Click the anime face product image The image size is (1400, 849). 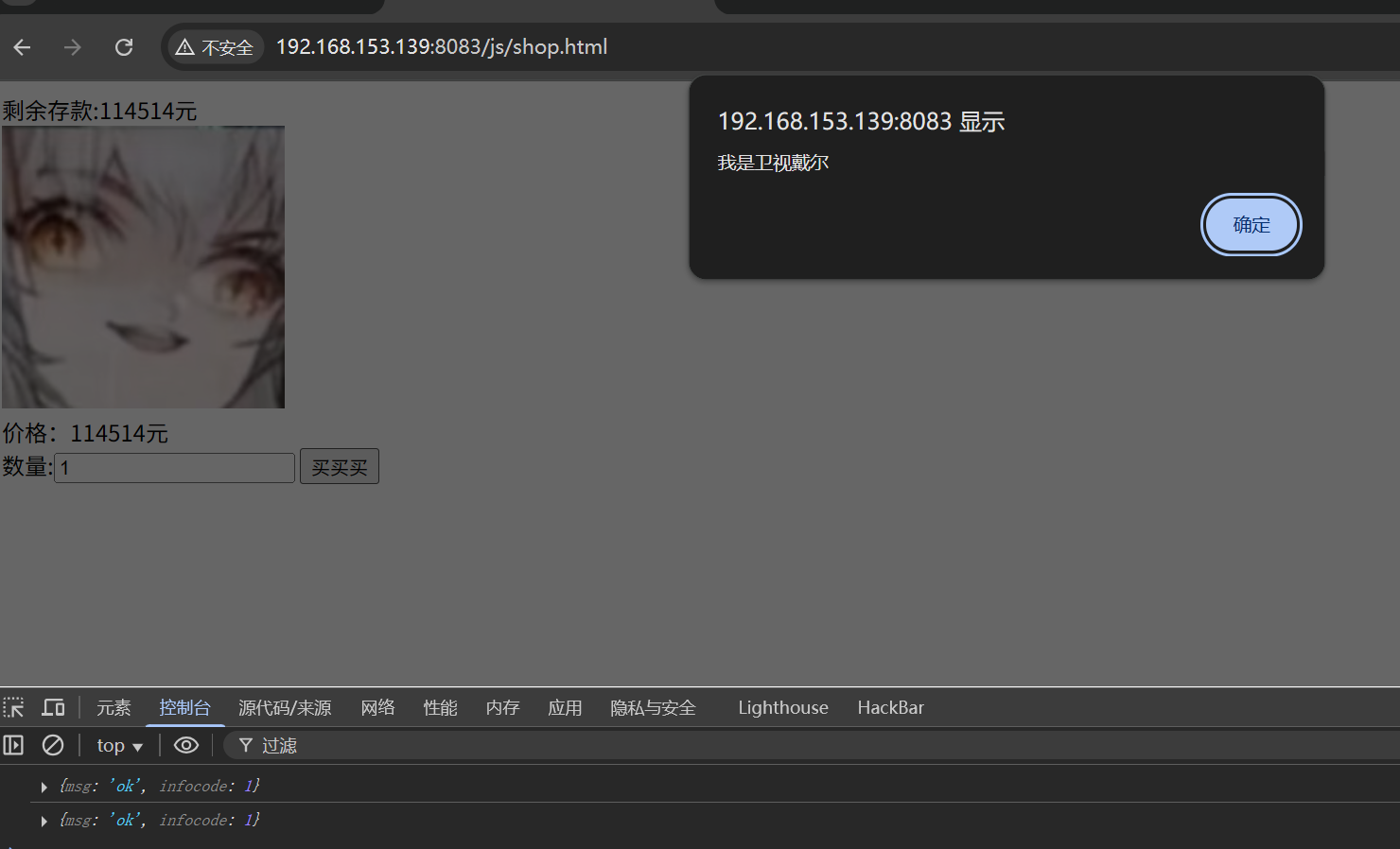(143, 268)
